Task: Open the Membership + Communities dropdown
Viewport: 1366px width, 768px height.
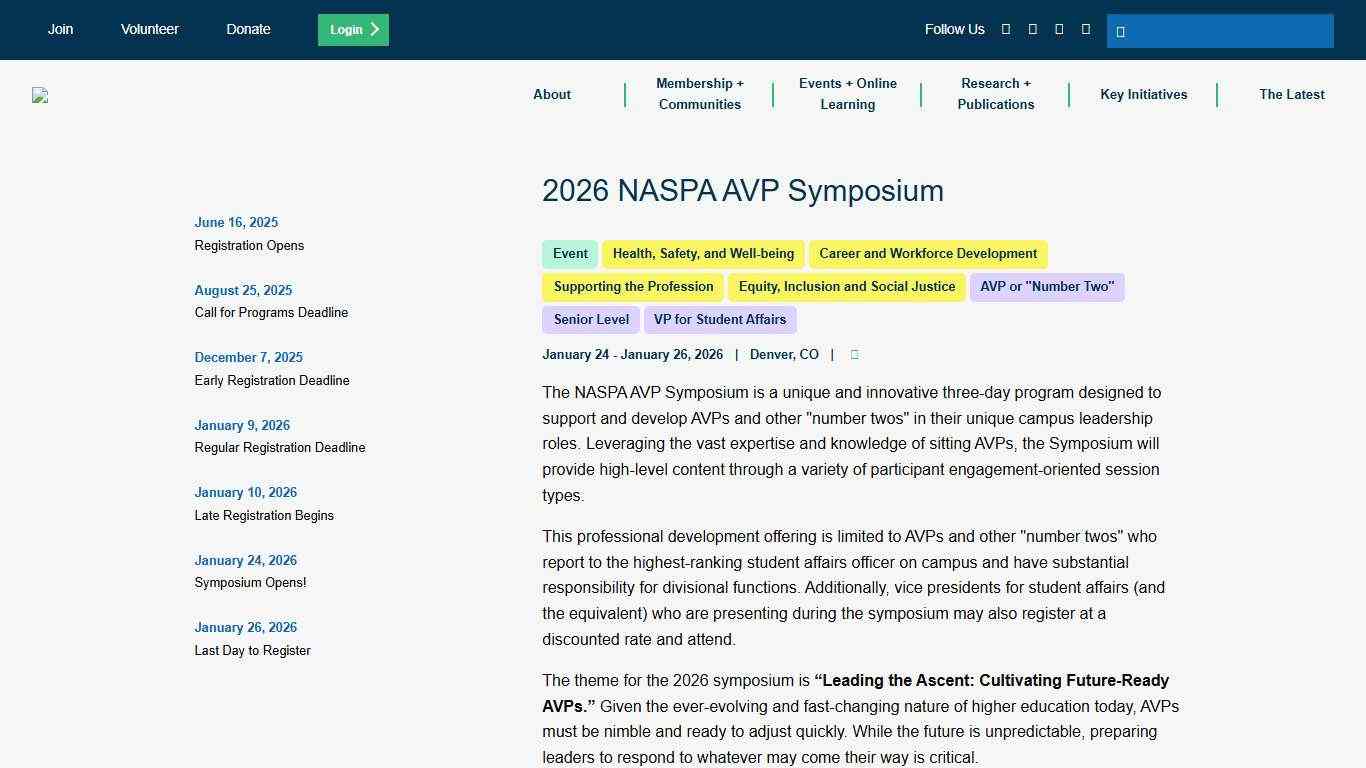Action: click(x=699, y=94)
